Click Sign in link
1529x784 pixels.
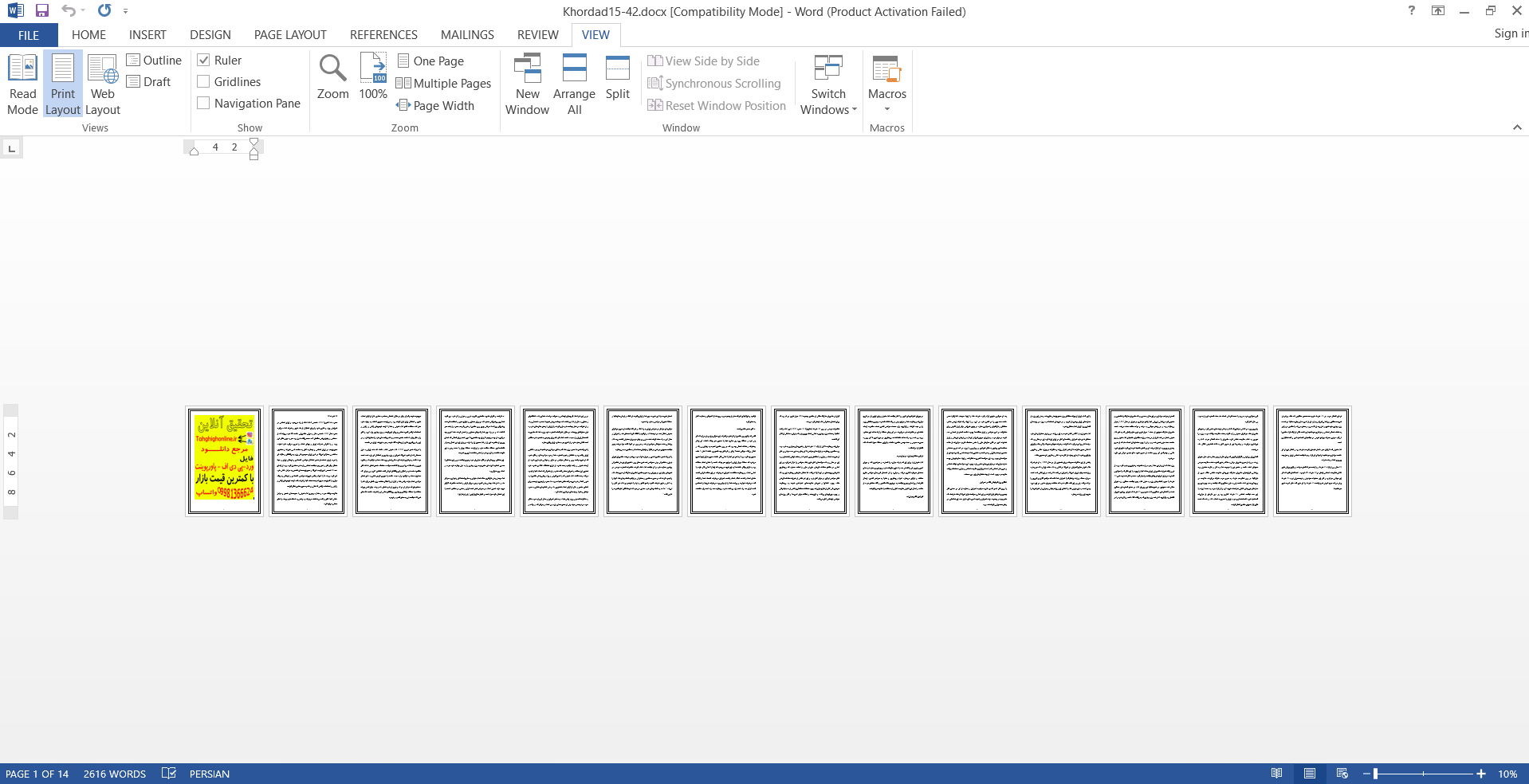click(x=1511, y=33)
